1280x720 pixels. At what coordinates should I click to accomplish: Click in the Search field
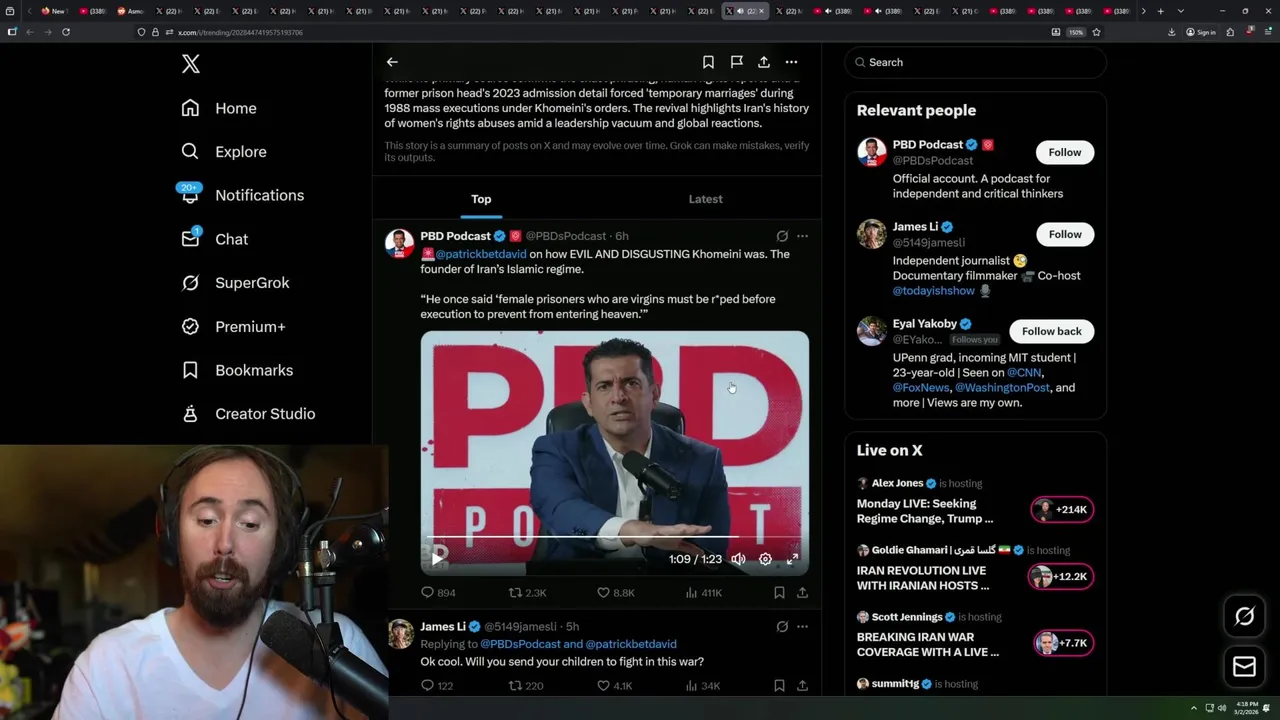coord(975,62)
